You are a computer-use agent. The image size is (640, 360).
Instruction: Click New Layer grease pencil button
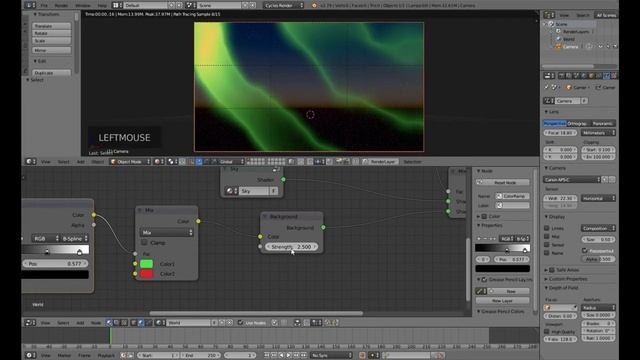[x=503, y=301]
